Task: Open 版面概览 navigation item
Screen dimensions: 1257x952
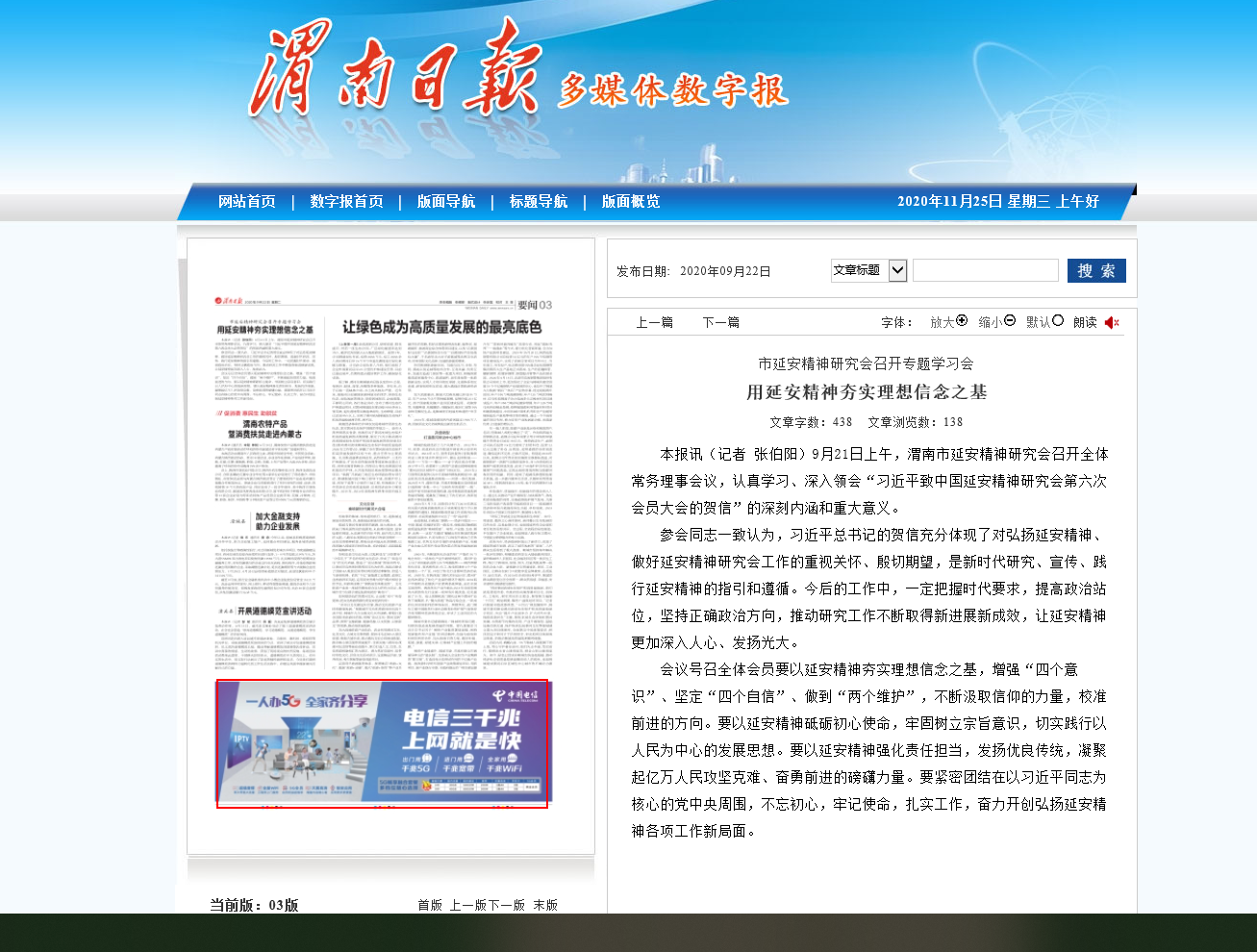Action: pyautogui.click(x=631, y=201)
